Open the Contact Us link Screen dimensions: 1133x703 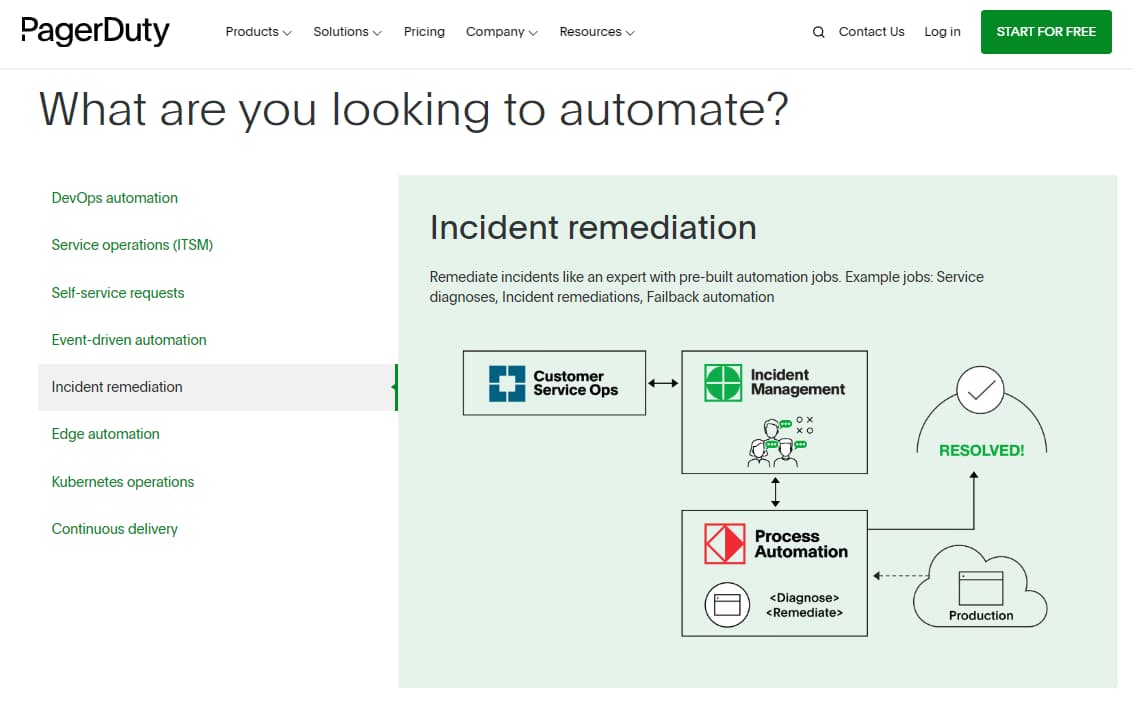click(x=871, y=32)
